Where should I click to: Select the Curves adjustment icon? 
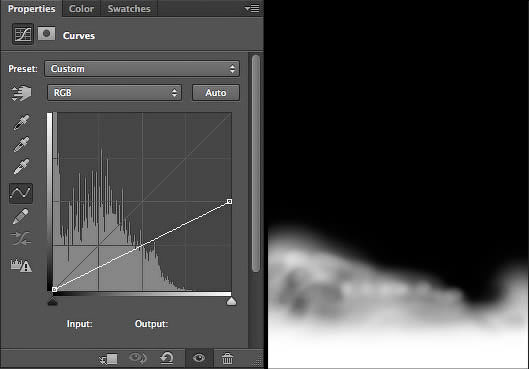point(23,34)
